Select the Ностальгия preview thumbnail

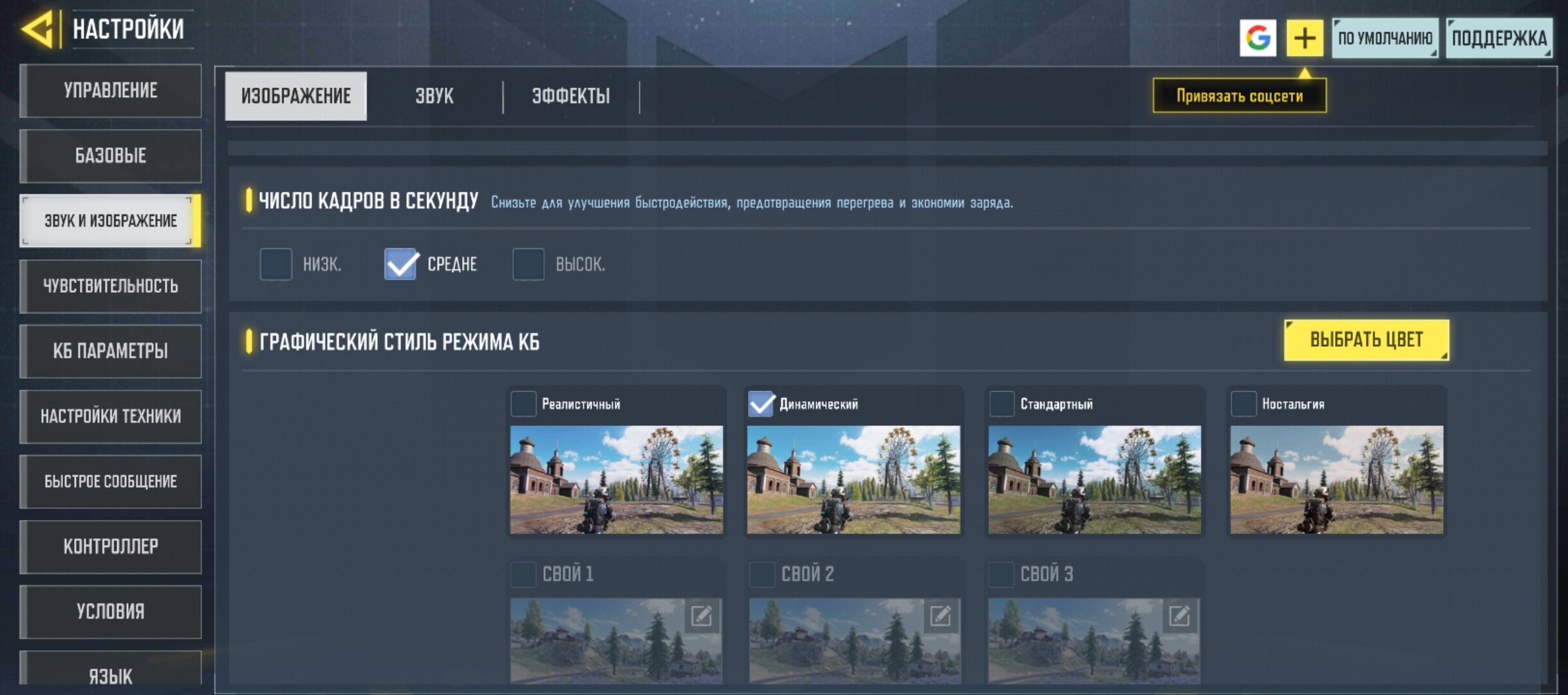point(1336,479)
